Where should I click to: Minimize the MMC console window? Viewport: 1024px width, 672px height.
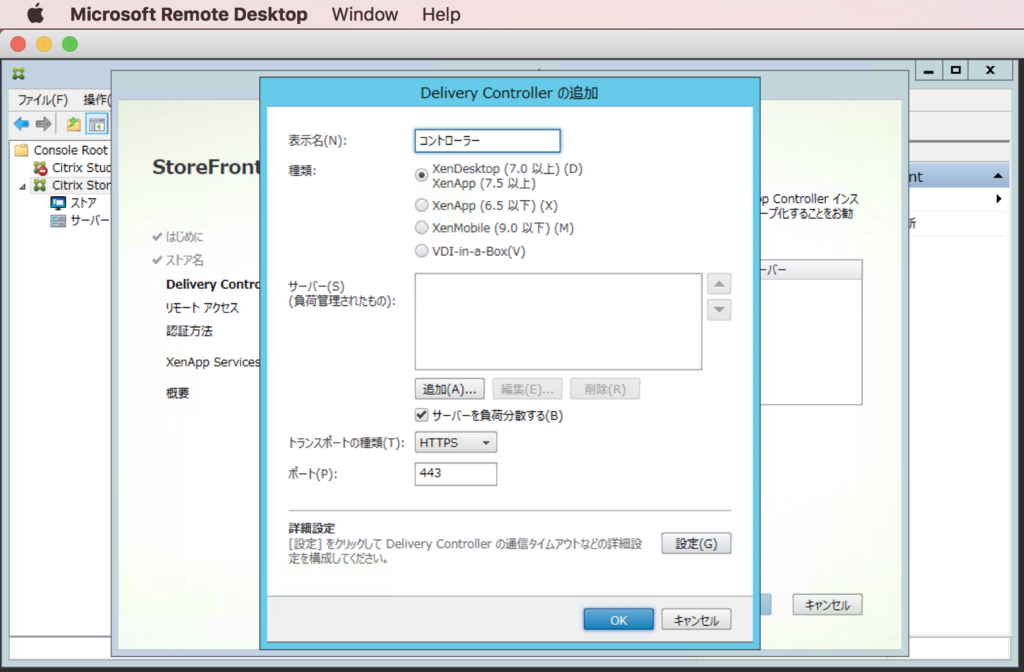(x=929, y=71)
